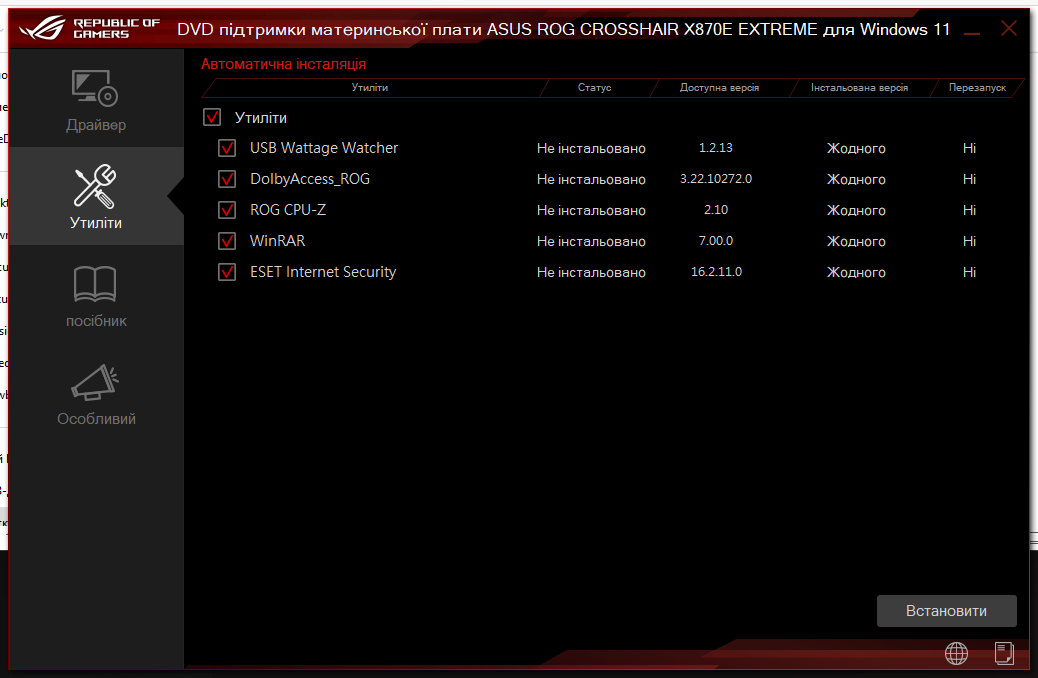Click version 2.10 value
The width and height of the screenshot is (1038, 678).
click(716, 210)
